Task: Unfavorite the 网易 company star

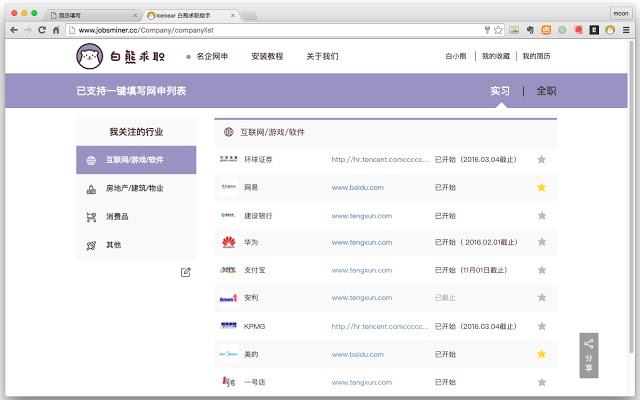Action: coord(541,187)
